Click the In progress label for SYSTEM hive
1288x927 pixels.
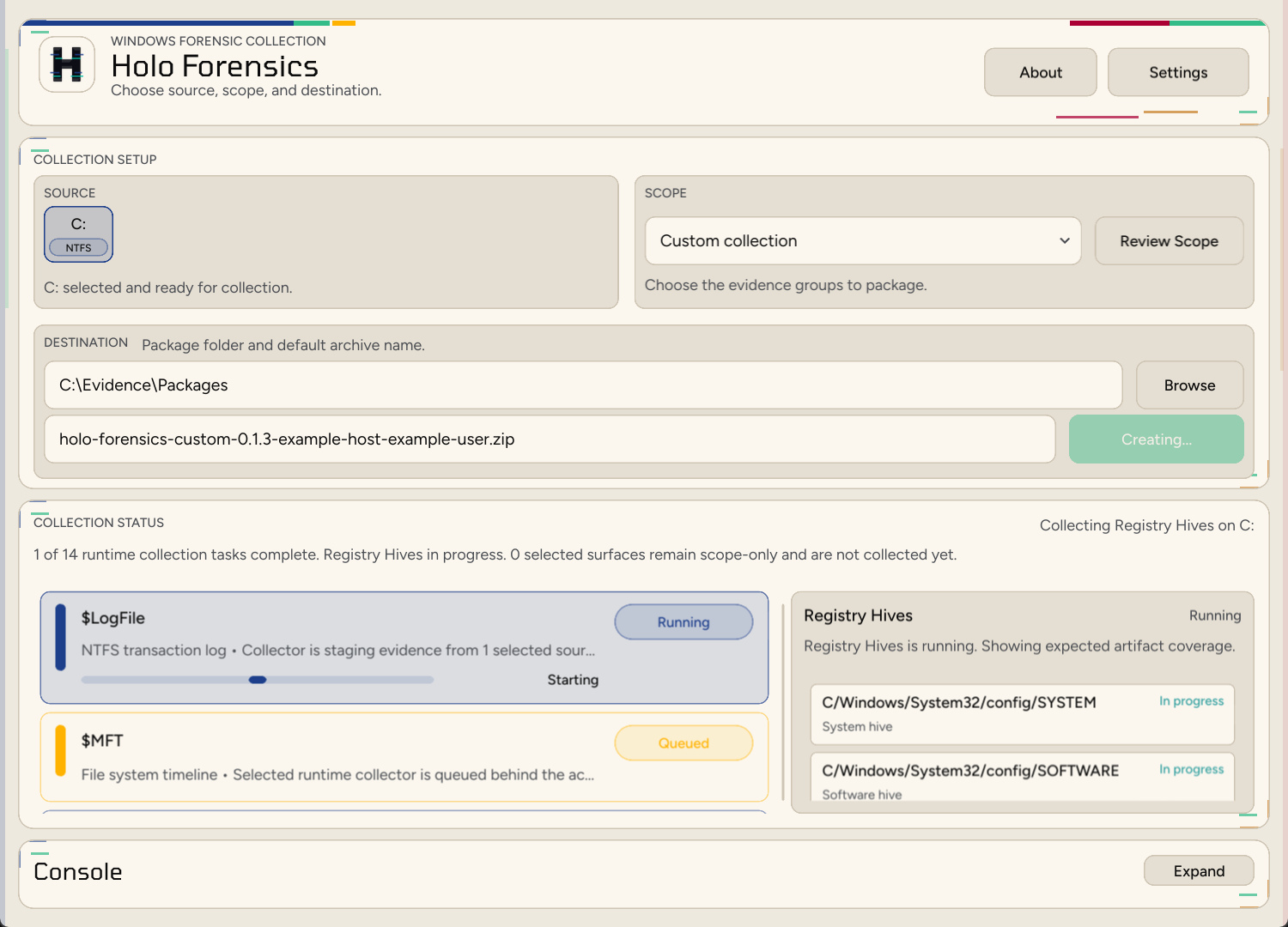(x=1191, y=701)
